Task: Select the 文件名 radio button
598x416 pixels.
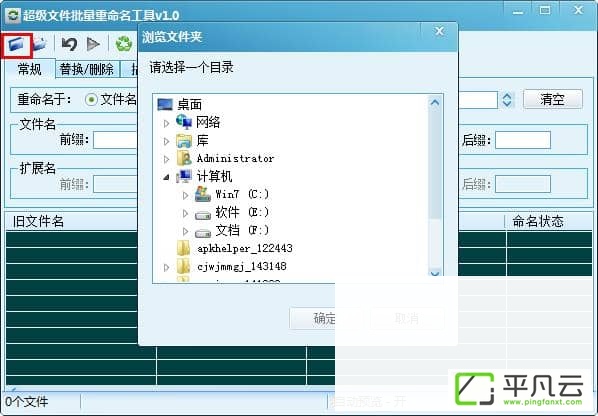Action: pyautogui.click(x=91, y=100)
